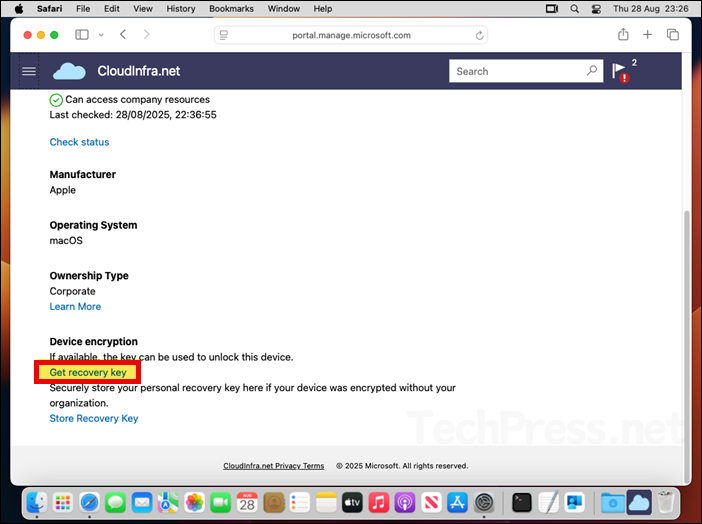The width and height of the screenshot is (702, 524).
Task: Open the Window menu
Action: tap(284, 9)
